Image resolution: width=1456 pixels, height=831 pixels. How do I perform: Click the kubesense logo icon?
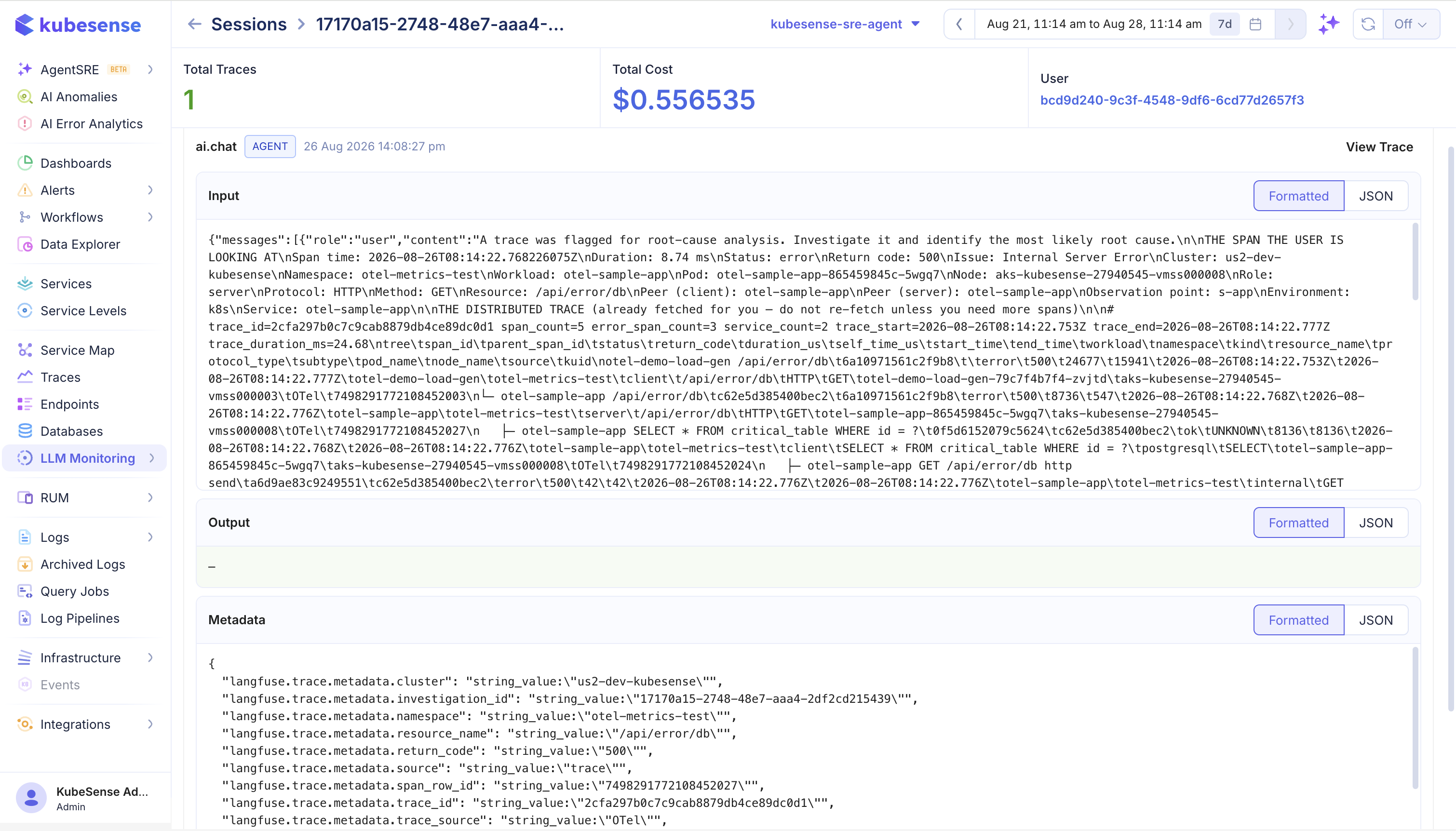25,25
